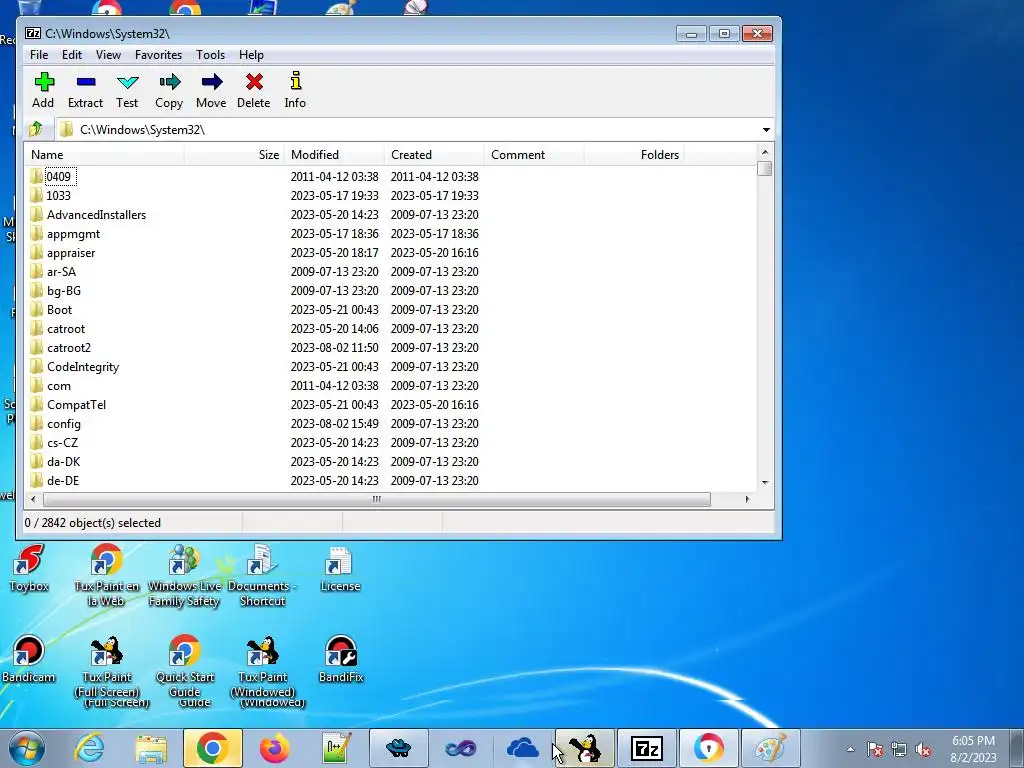Sort list by Name column header

click(104, 155)
